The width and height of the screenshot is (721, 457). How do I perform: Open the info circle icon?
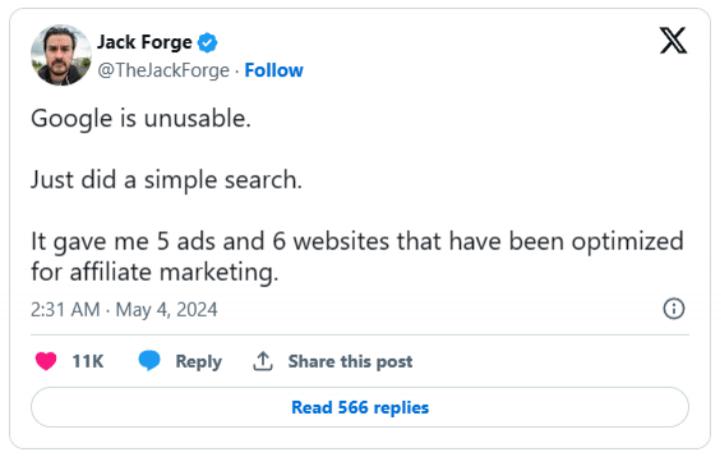[674, 309]
